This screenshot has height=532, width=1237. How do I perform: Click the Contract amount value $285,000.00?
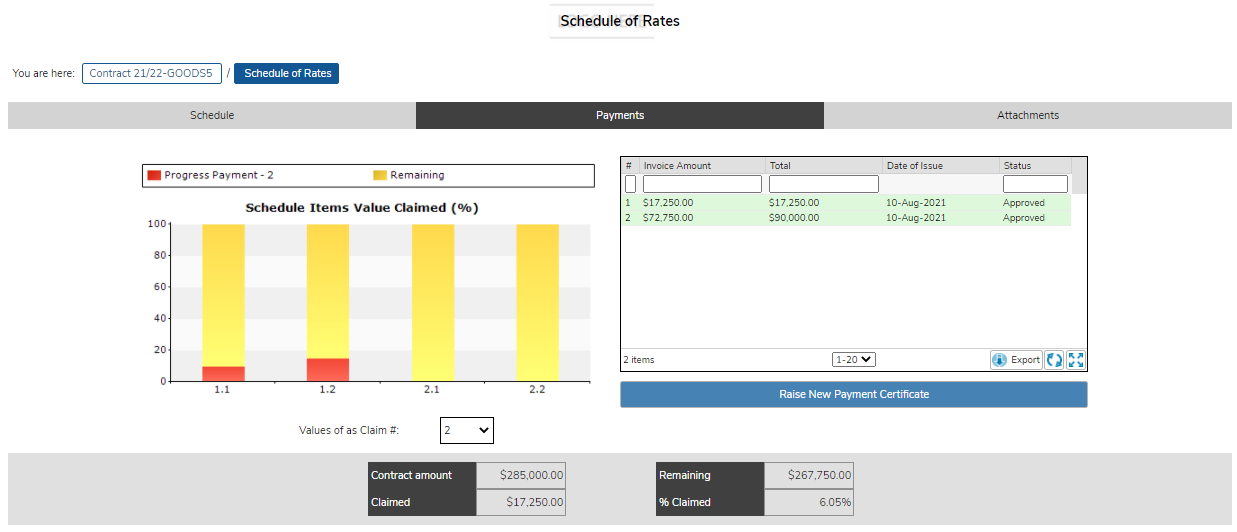(521, 475)
